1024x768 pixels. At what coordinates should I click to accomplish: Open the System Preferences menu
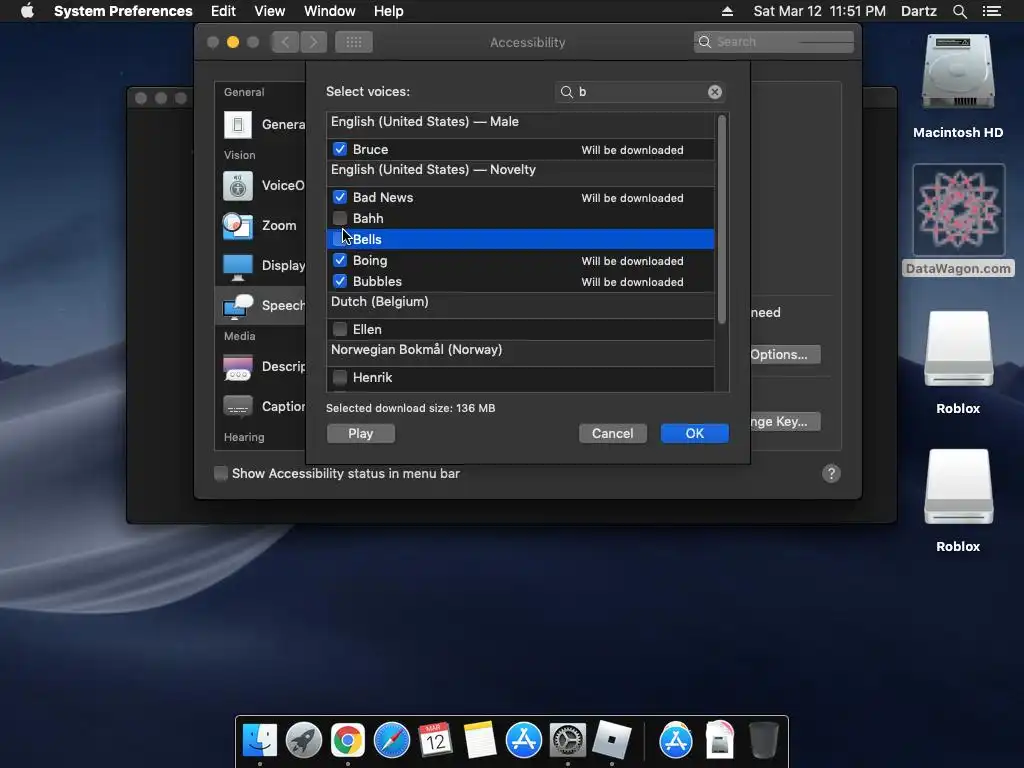123,11
